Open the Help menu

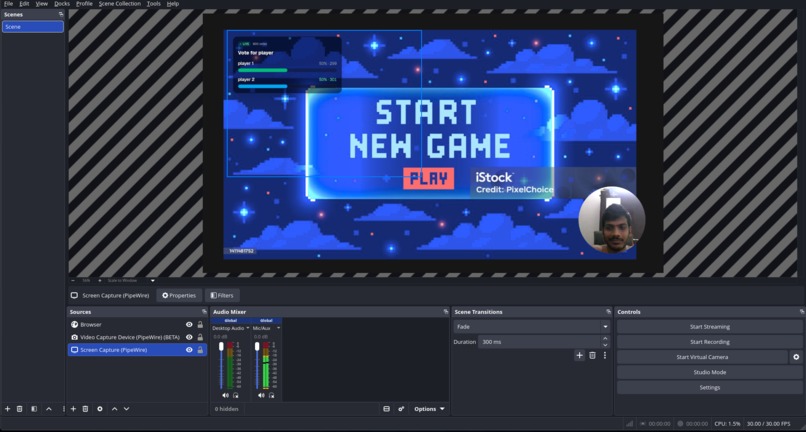tap(173, 4)
